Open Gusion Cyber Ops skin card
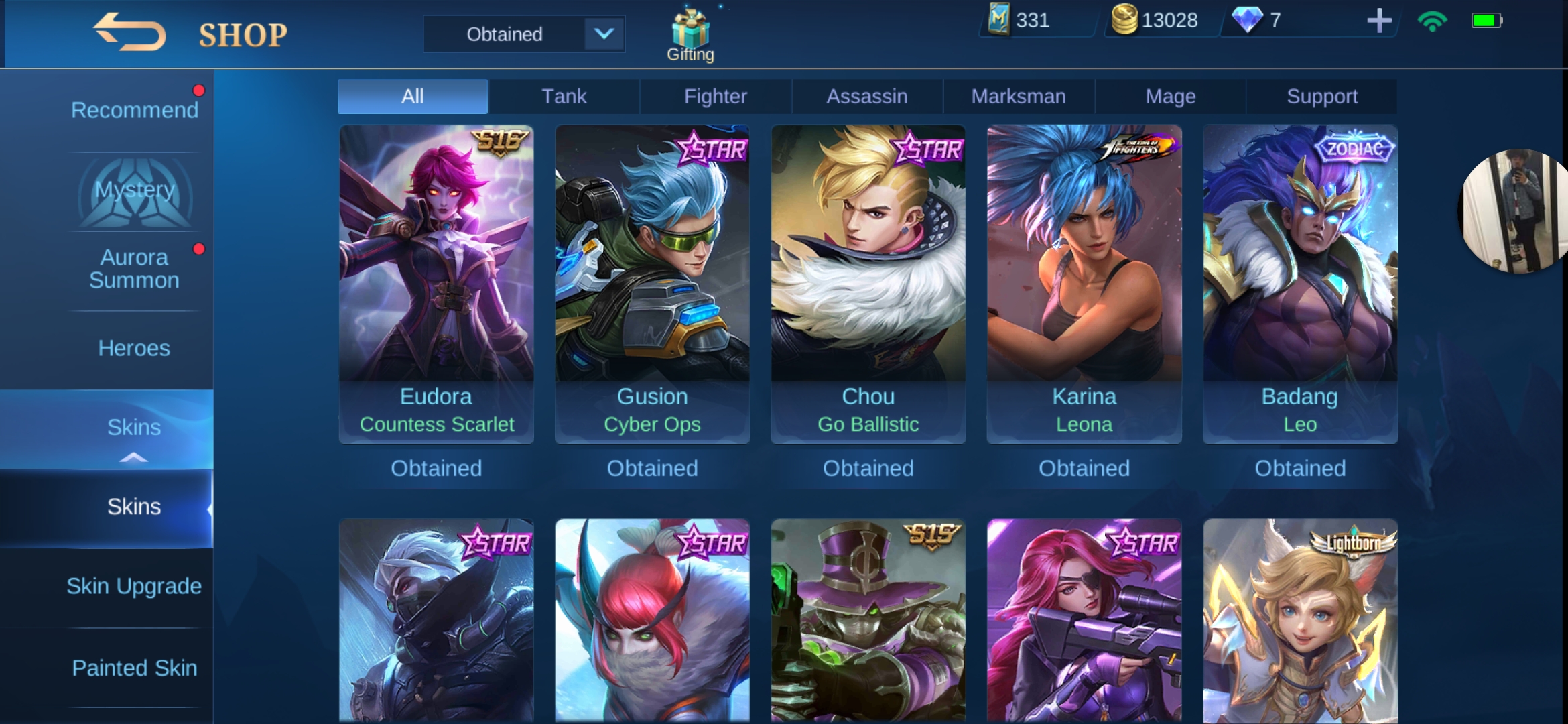This screenshot has width=1568, height=724. [652, 284]
